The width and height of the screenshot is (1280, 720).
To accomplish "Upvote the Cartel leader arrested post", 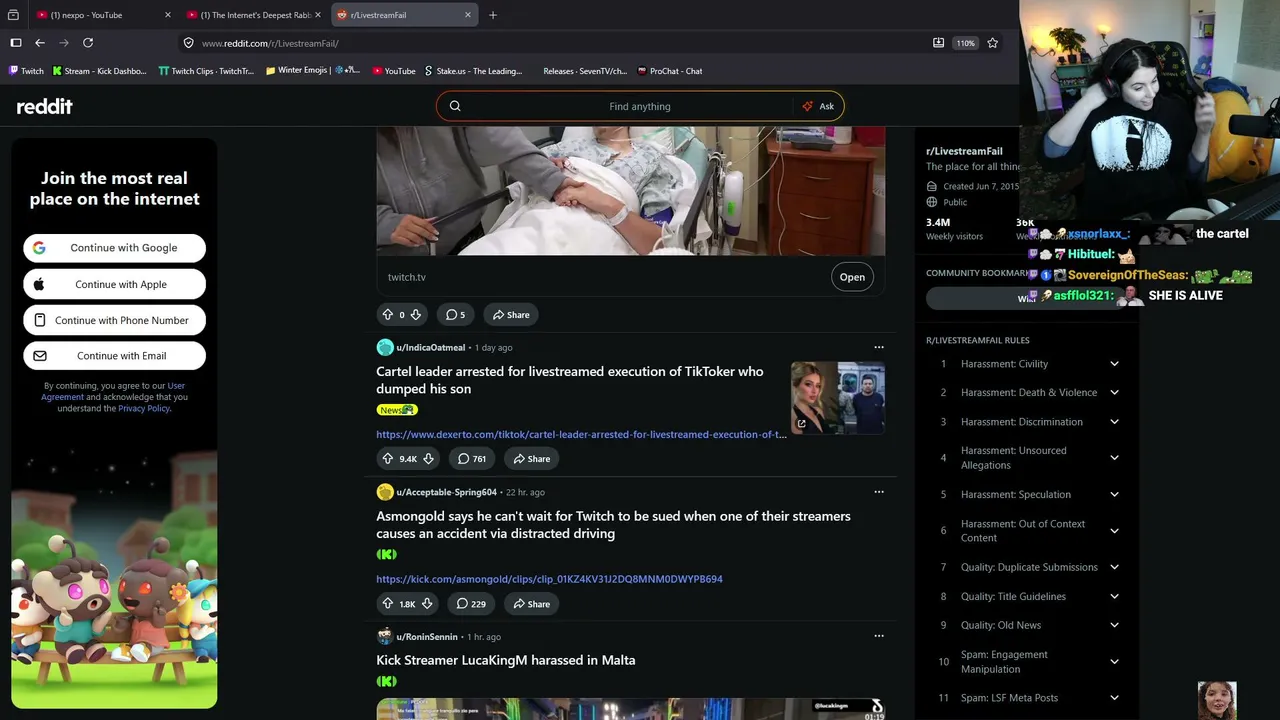I will (x=387, y=459).
